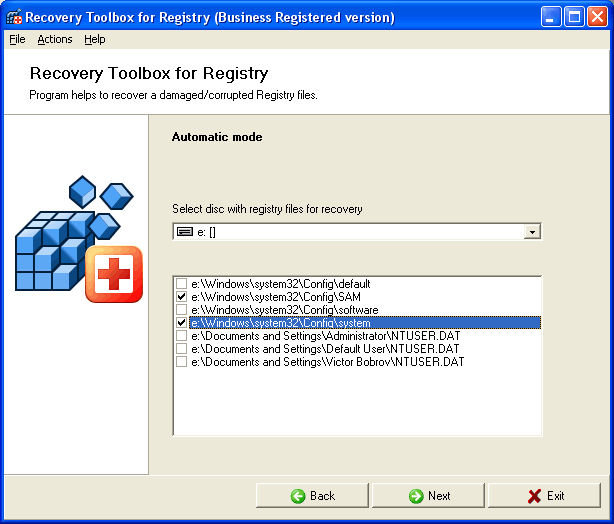Check the Config\default registry file

point(181,283)
